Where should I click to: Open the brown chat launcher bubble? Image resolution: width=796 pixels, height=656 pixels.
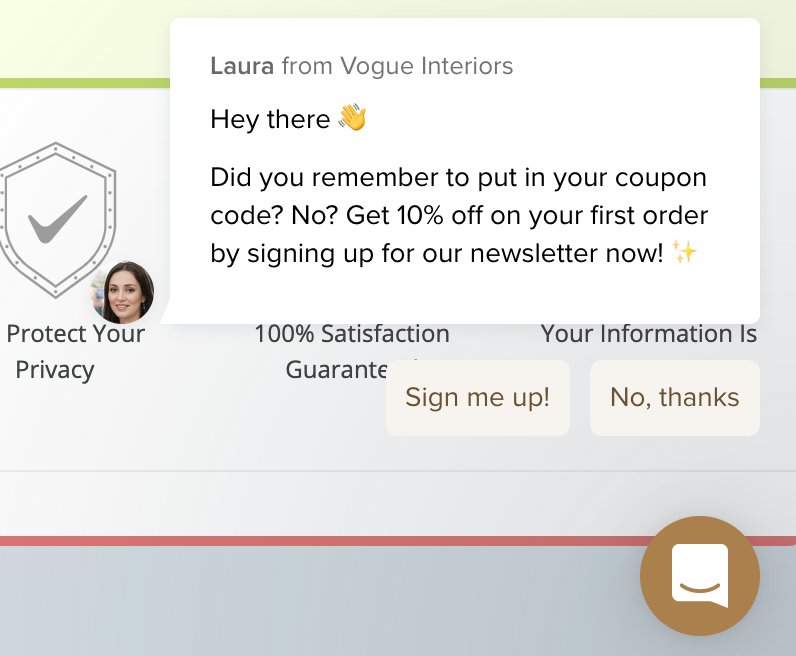coord(700,576)
